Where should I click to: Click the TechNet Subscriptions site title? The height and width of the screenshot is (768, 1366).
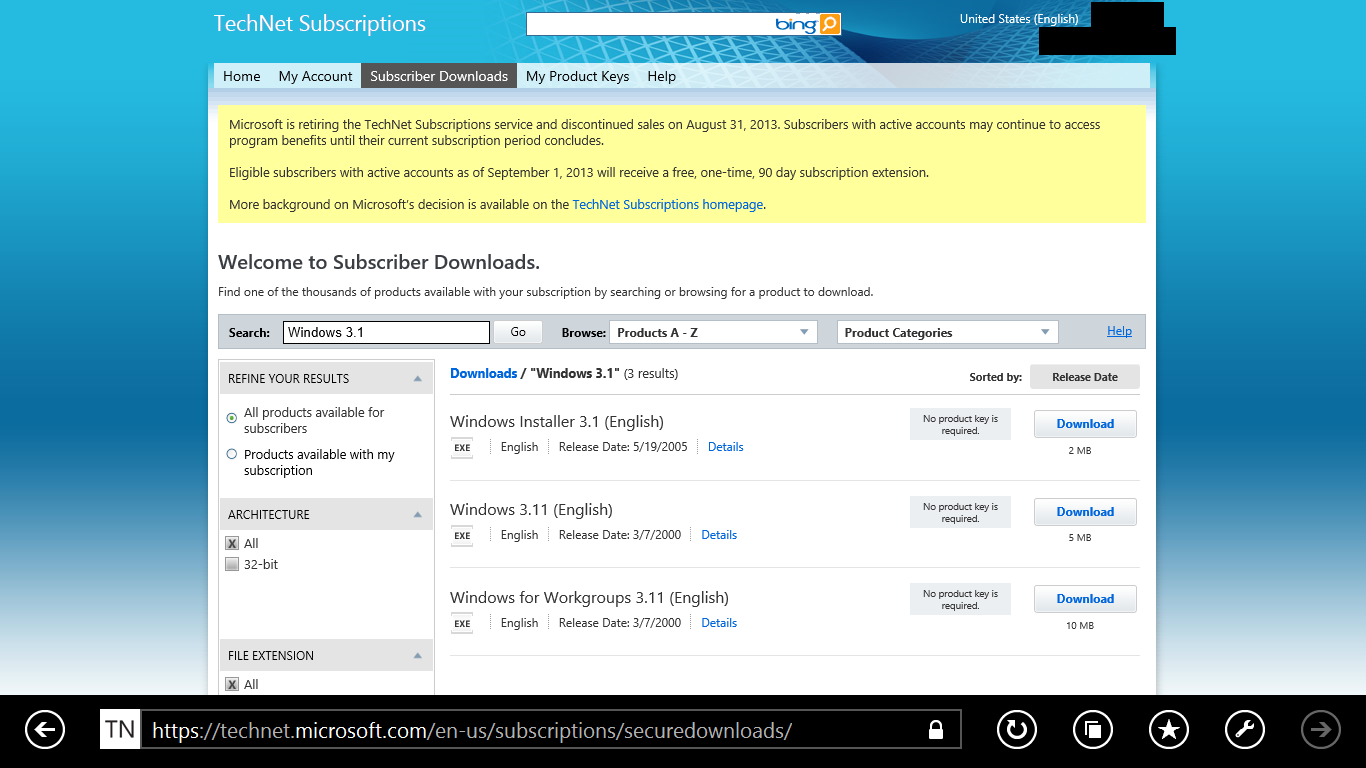coord(320,24)
